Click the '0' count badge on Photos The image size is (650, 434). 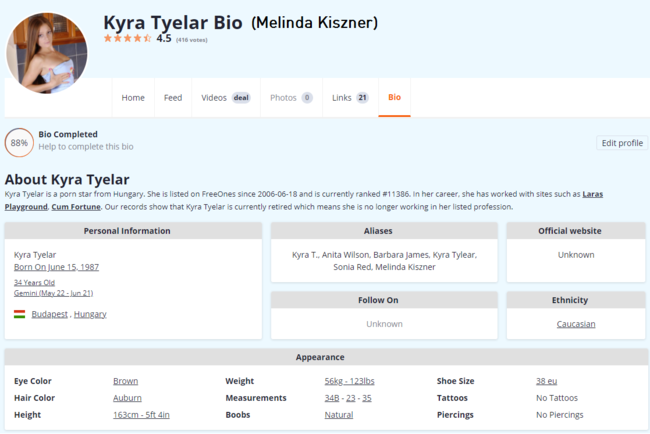(x=307, y=98)
